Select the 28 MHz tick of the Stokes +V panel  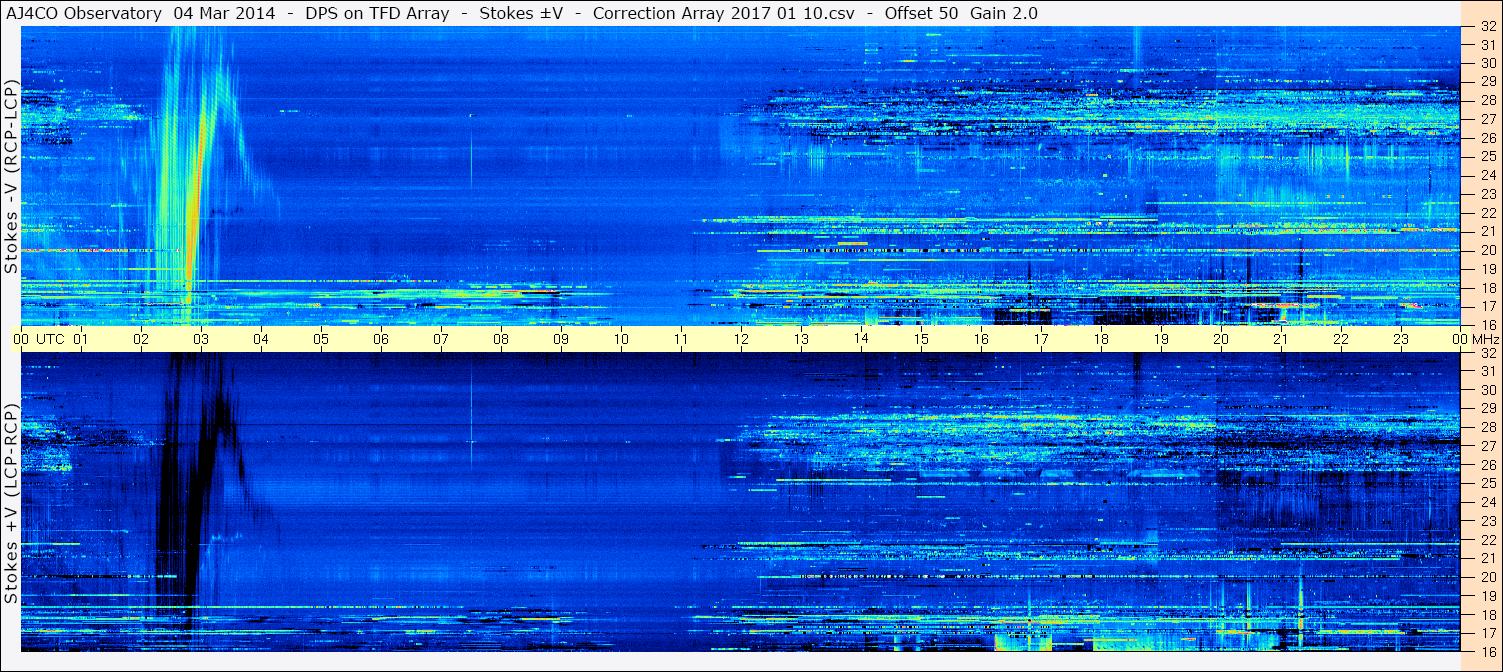[1487, 427]
